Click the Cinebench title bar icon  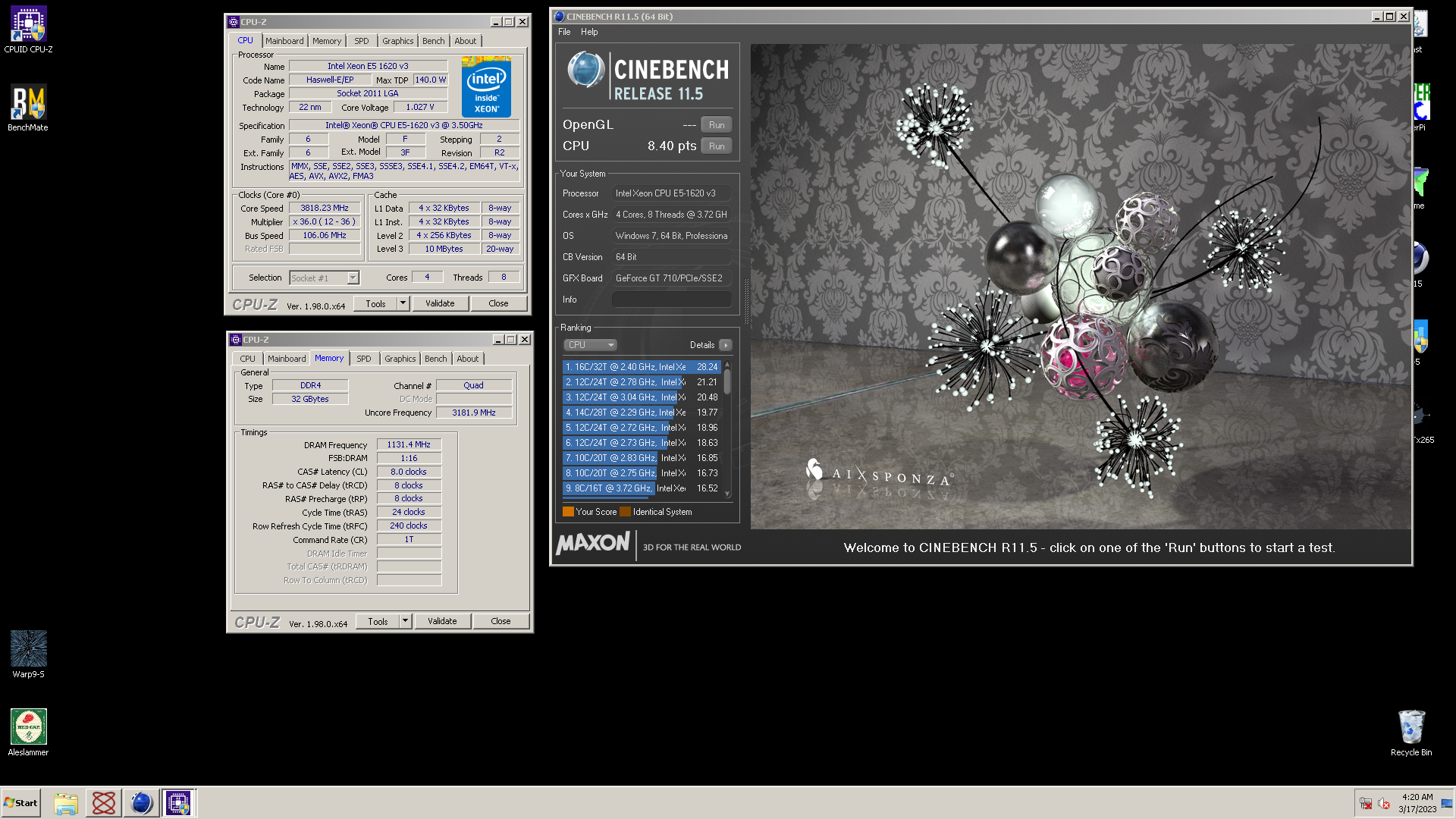[x=559, y=17]
